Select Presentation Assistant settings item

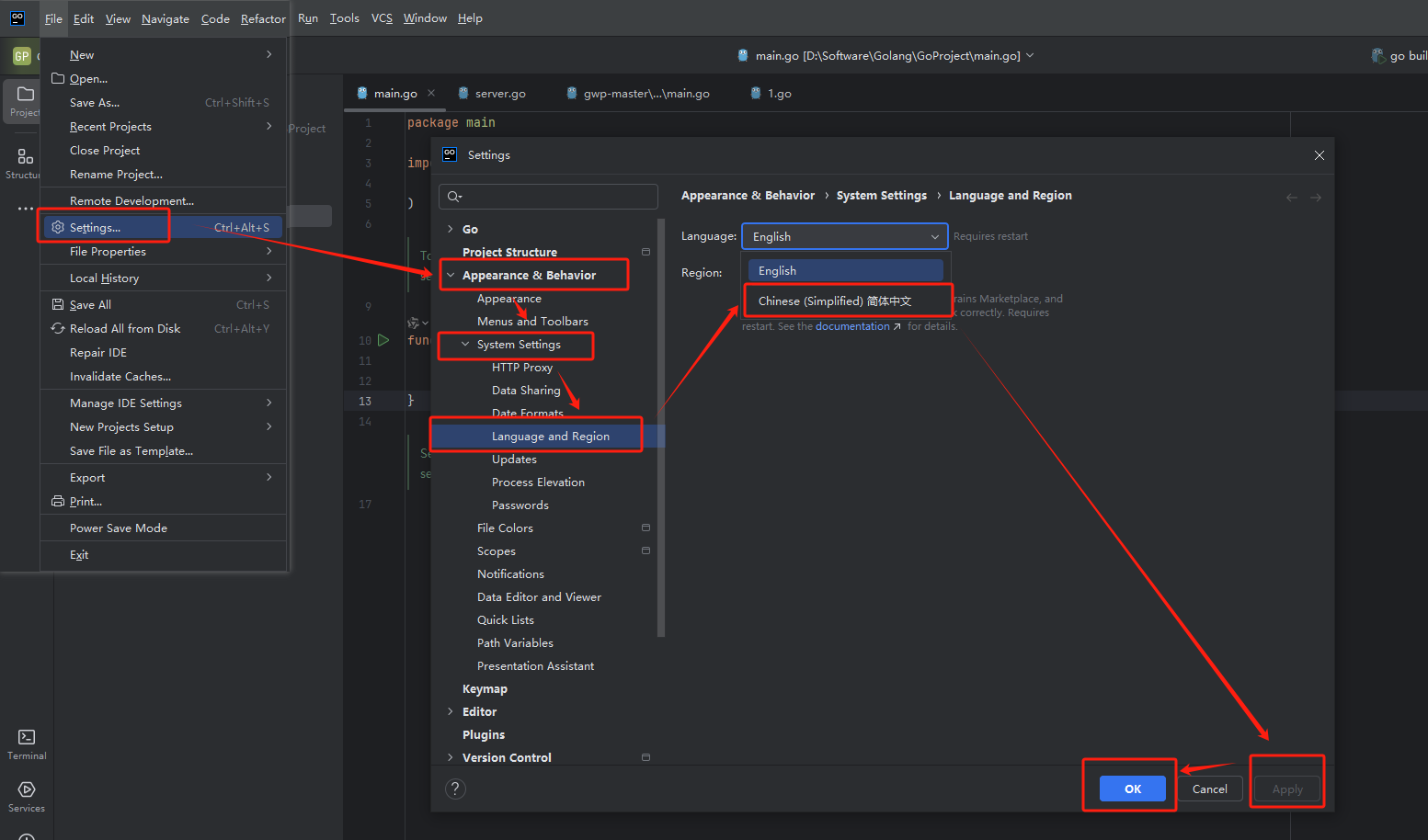(535, 665)
